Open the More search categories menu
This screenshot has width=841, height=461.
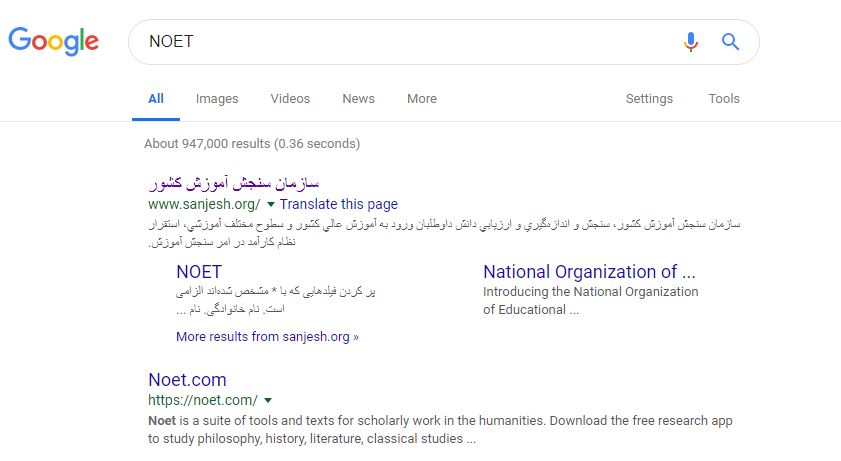coord(422,99)
